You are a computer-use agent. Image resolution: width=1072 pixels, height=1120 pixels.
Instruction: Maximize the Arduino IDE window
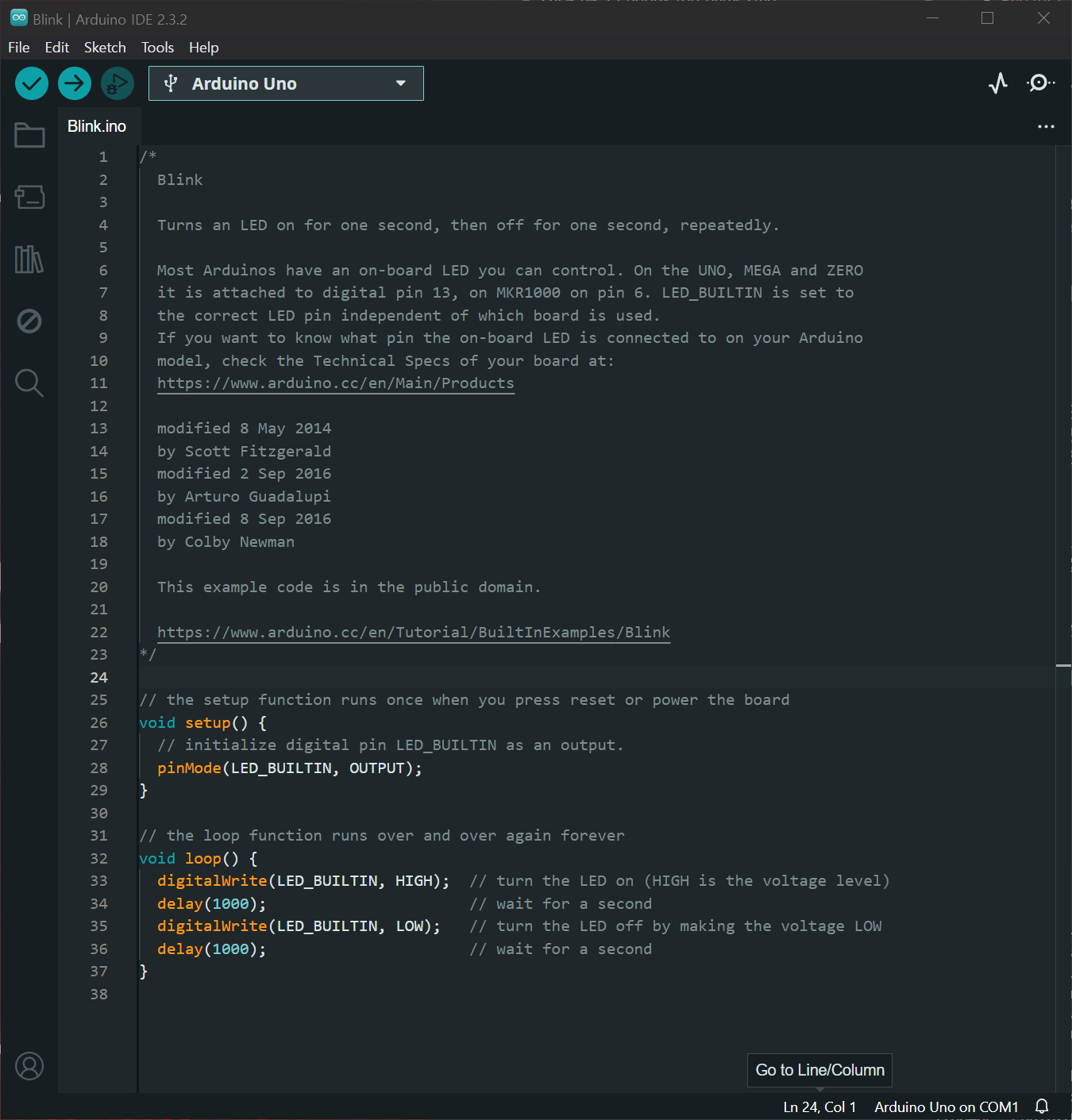tap(988, 17)
